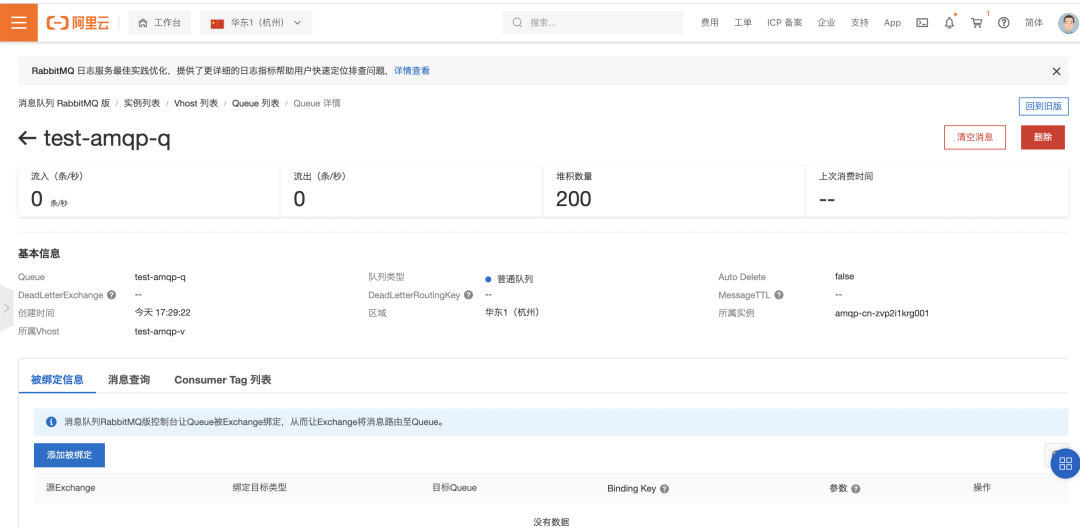Click the 操作 column header
This screenshot has width=1080, height=527.
[982, 488]
